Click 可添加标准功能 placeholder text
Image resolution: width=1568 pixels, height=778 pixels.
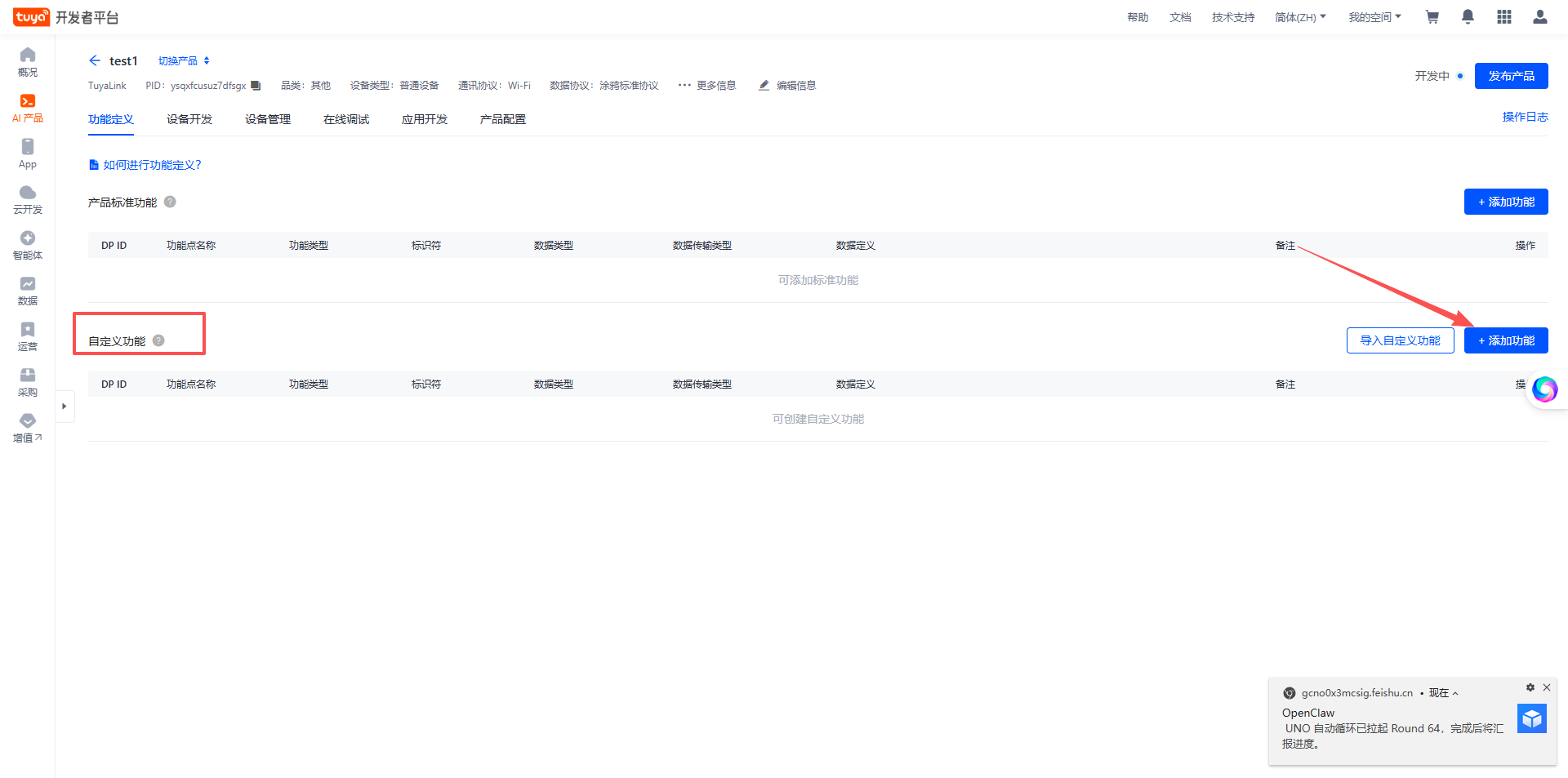[818, 280]
